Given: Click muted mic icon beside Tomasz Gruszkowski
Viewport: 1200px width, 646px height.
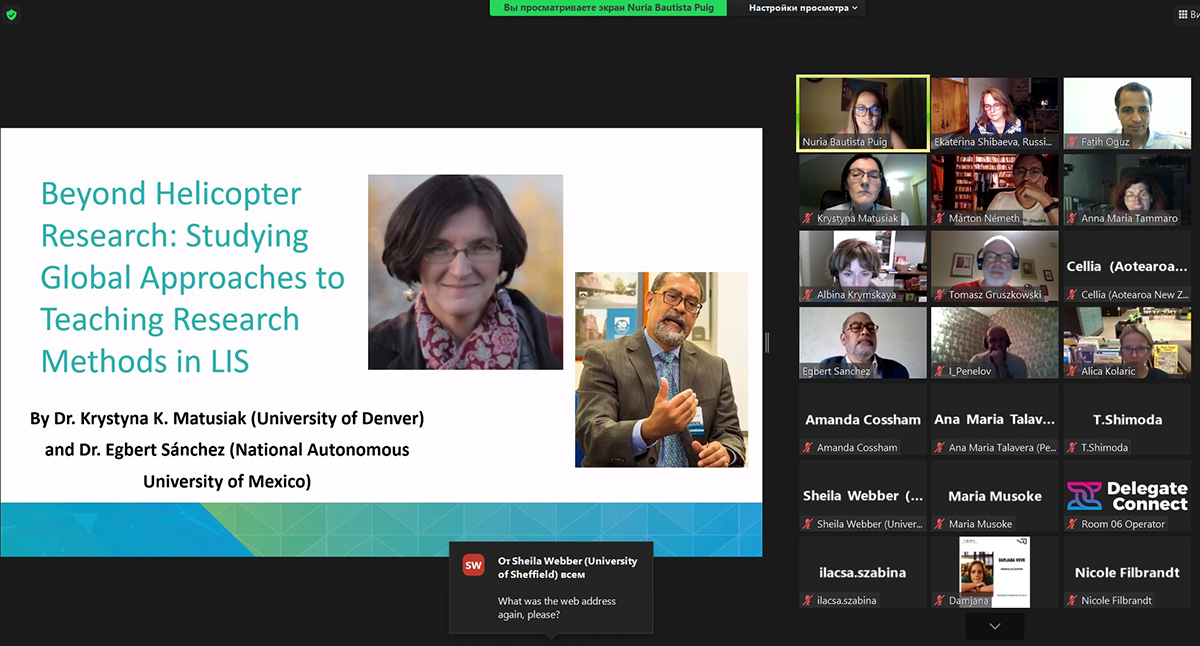Looking at the screenshot, I should point(940,295).
